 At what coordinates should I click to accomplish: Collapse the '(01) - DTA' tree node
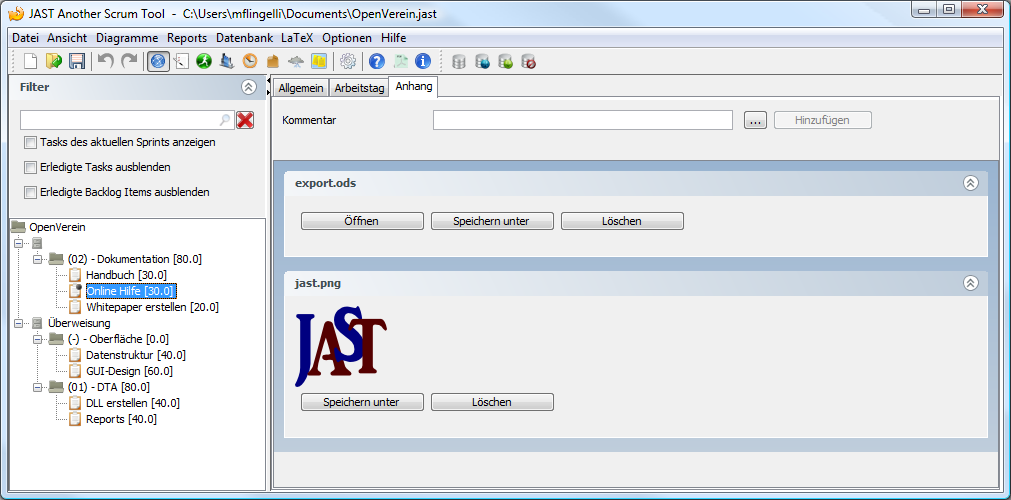click(x=37, y=387)
